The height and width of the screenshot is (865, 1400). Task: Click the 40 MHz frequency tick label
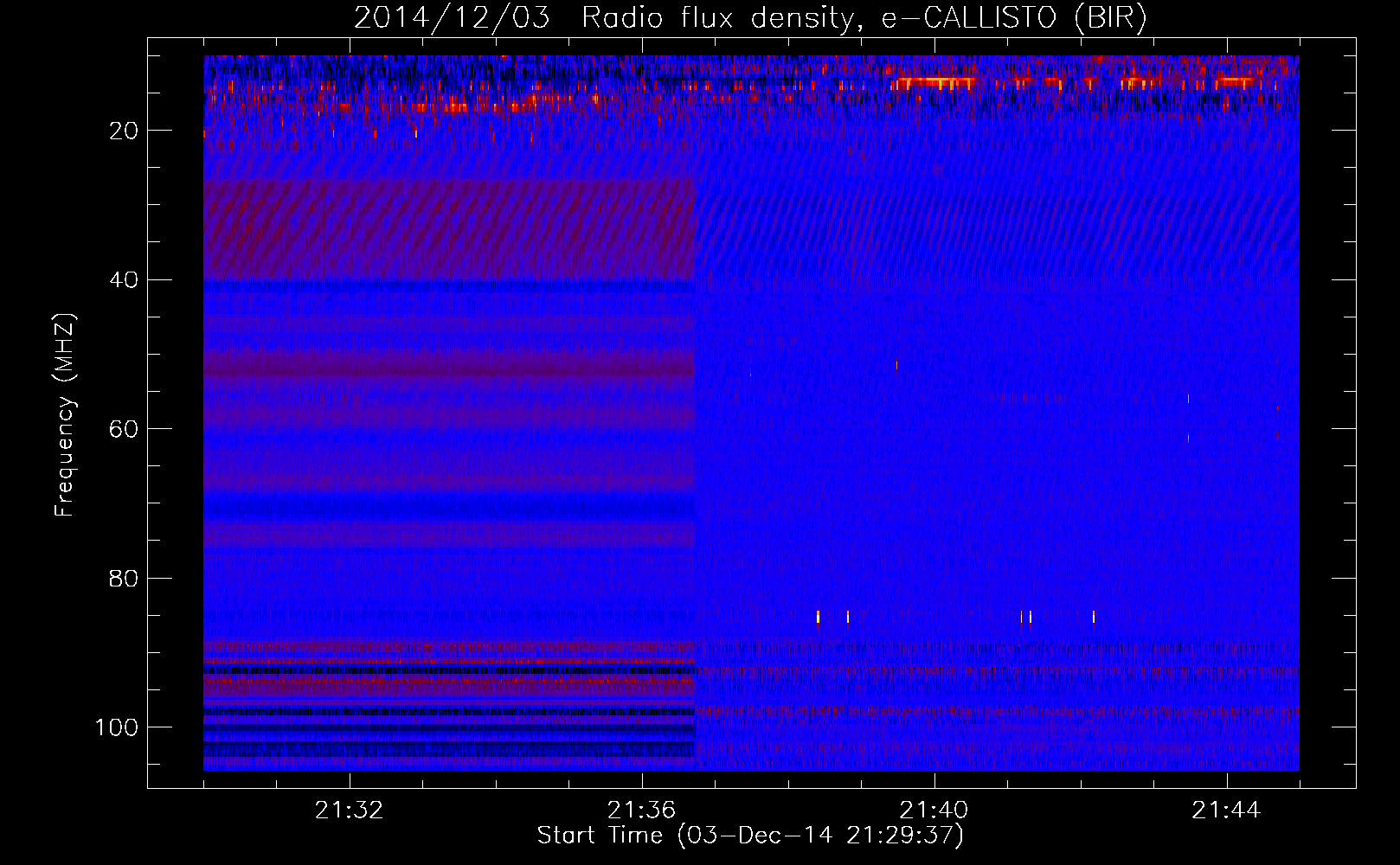click(125, 280)
